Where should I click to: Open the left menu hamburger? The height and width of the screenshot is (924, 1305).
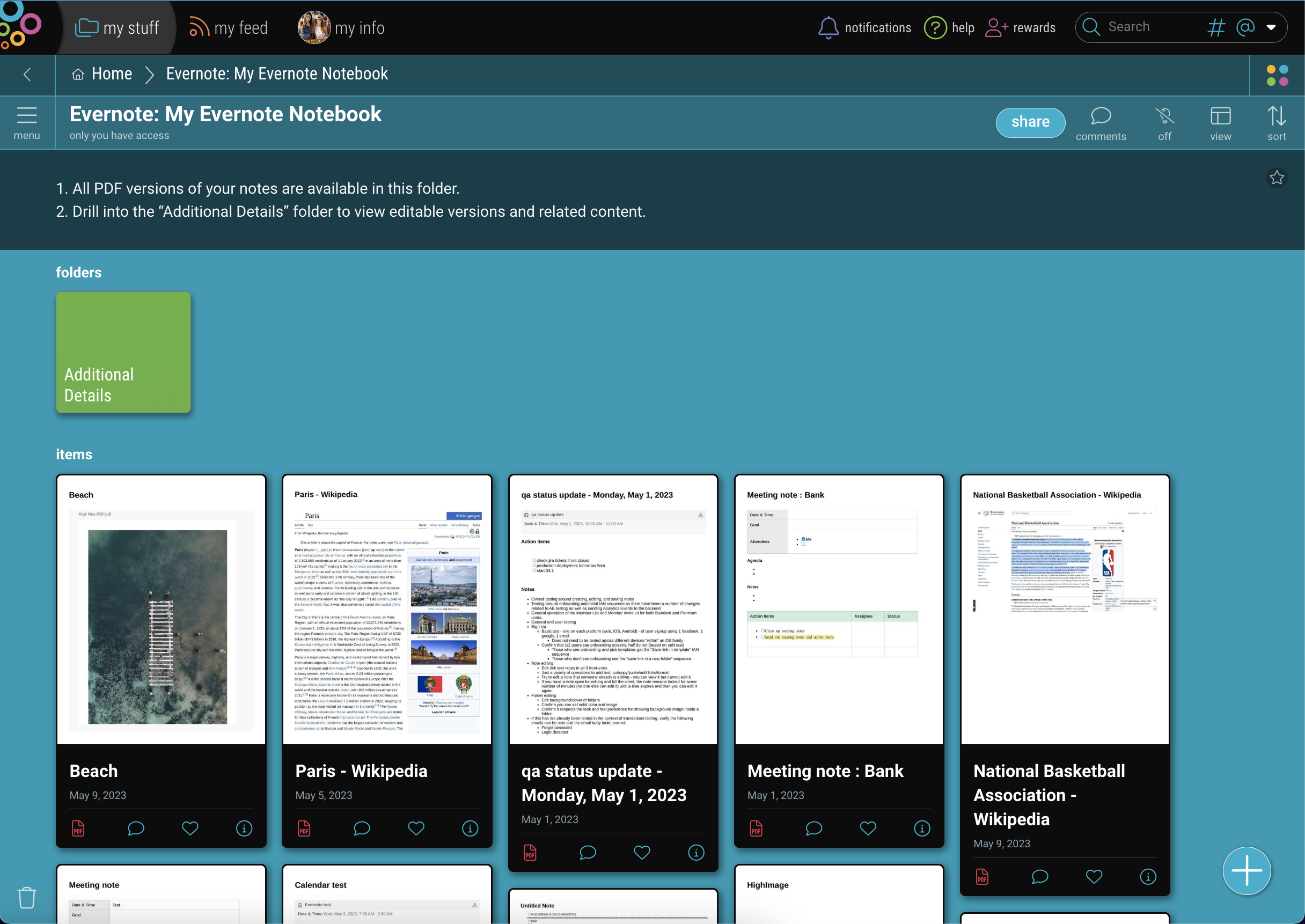pyautogui.click(x=27, y=123)
